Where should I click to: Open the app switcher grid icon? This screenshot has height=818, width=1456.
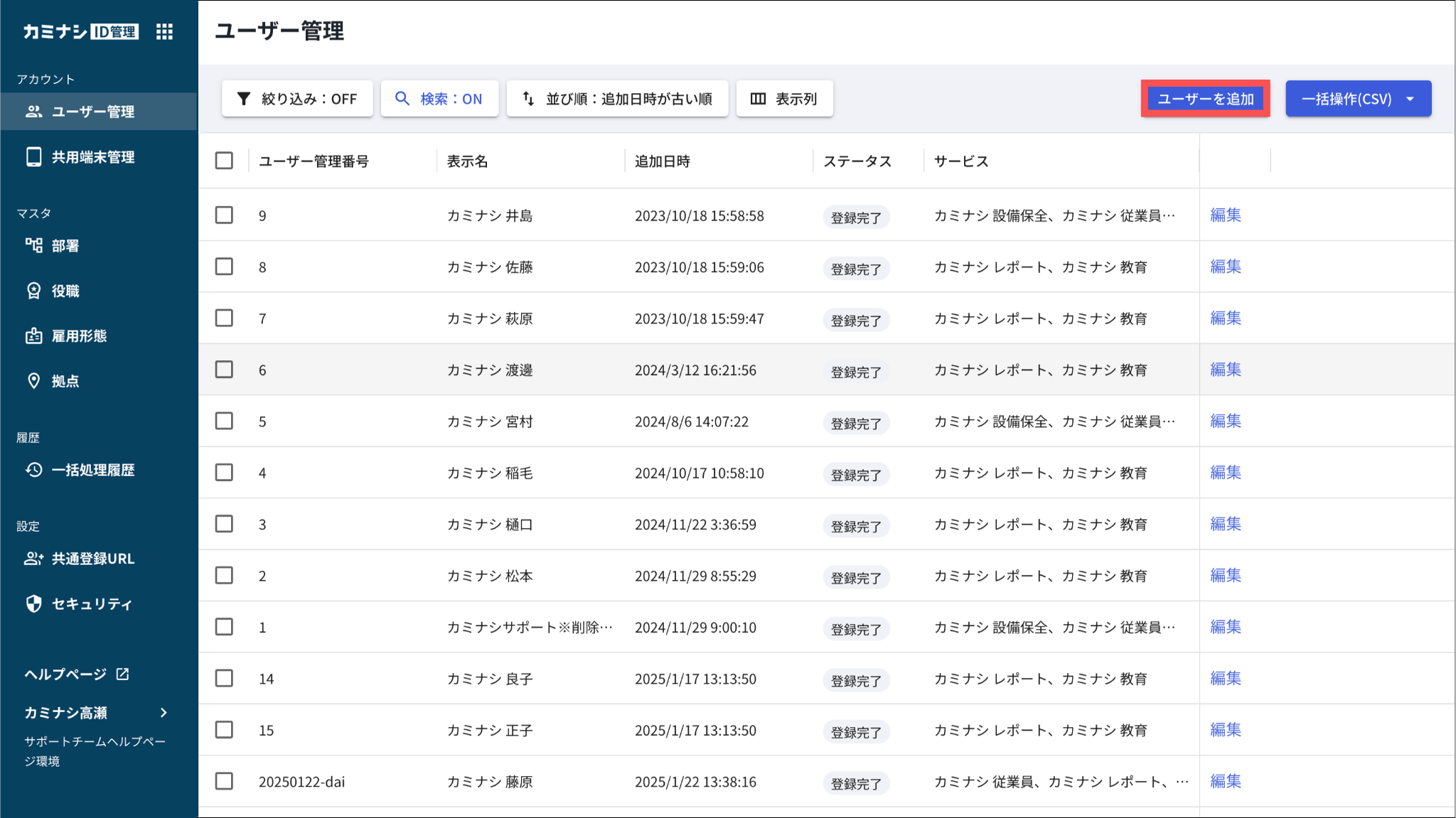click(164, 32)
